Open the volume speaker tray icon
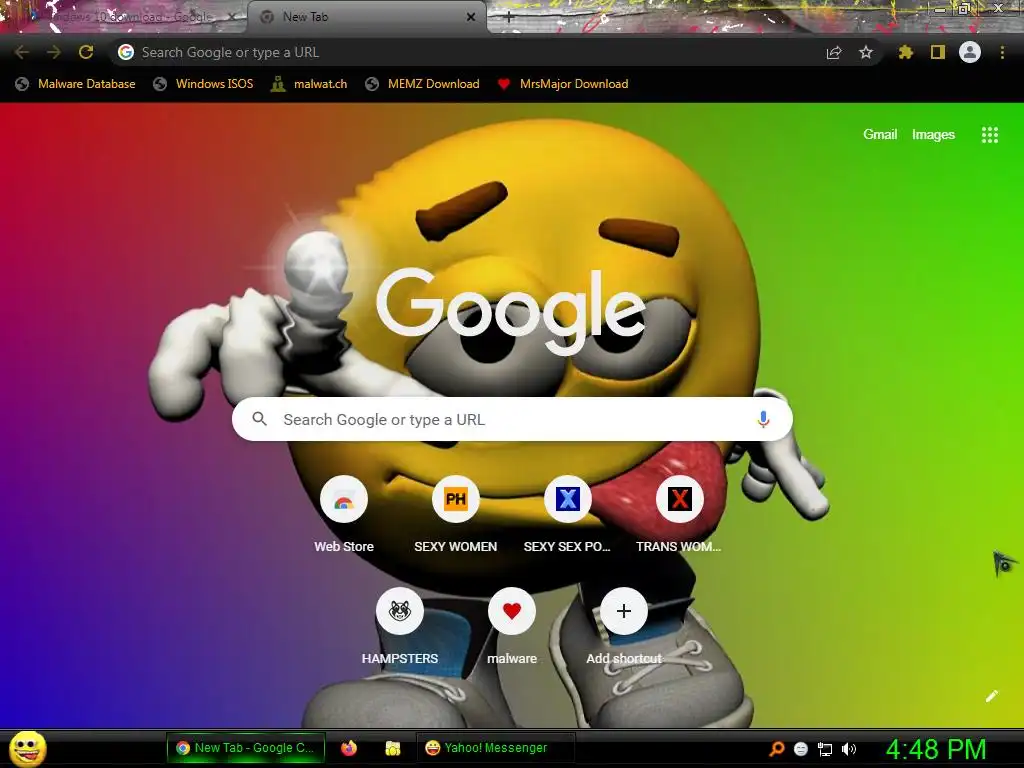 pyautogui.click(x=849, y=749)
